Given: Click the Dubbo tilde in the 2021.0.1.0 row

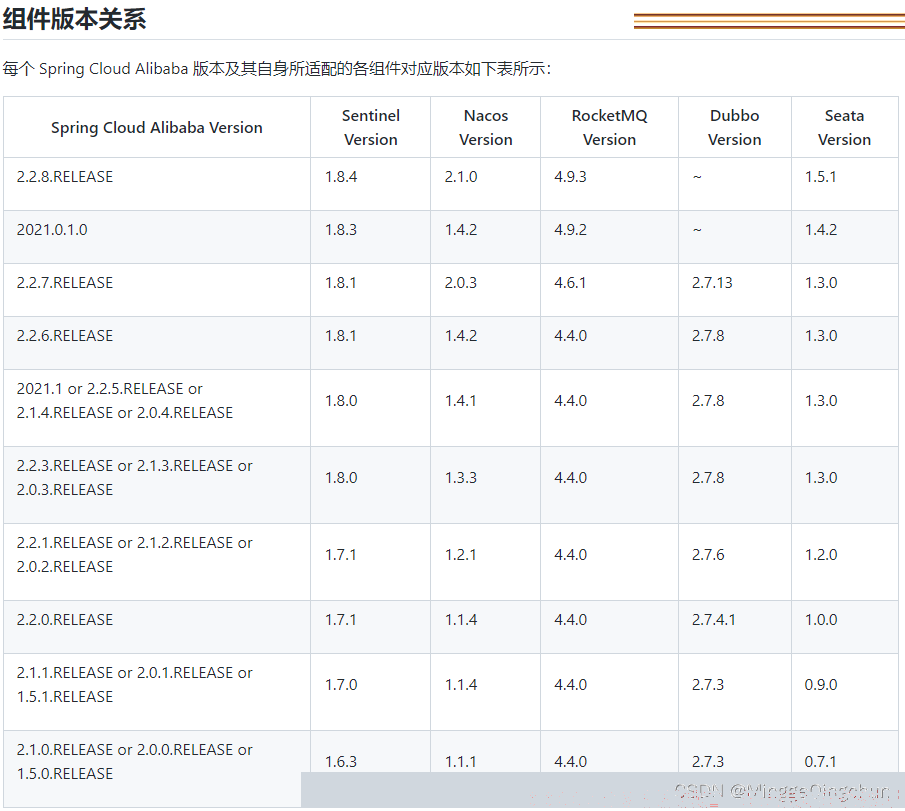Looking at the screenshot, I should click(x=697, y=230).
